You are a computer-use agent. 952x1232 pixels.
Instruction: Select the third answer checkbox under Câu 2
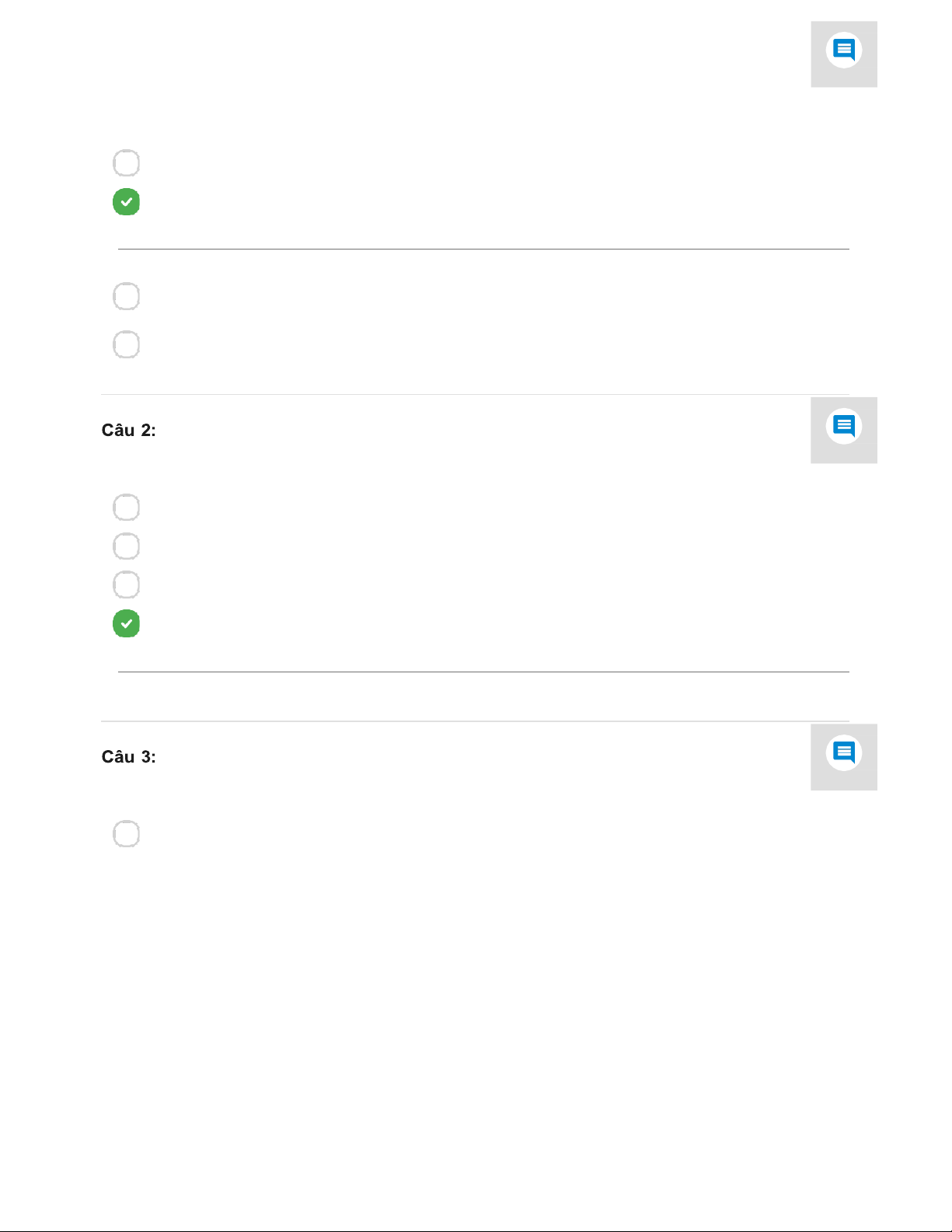tap(126, 585)
